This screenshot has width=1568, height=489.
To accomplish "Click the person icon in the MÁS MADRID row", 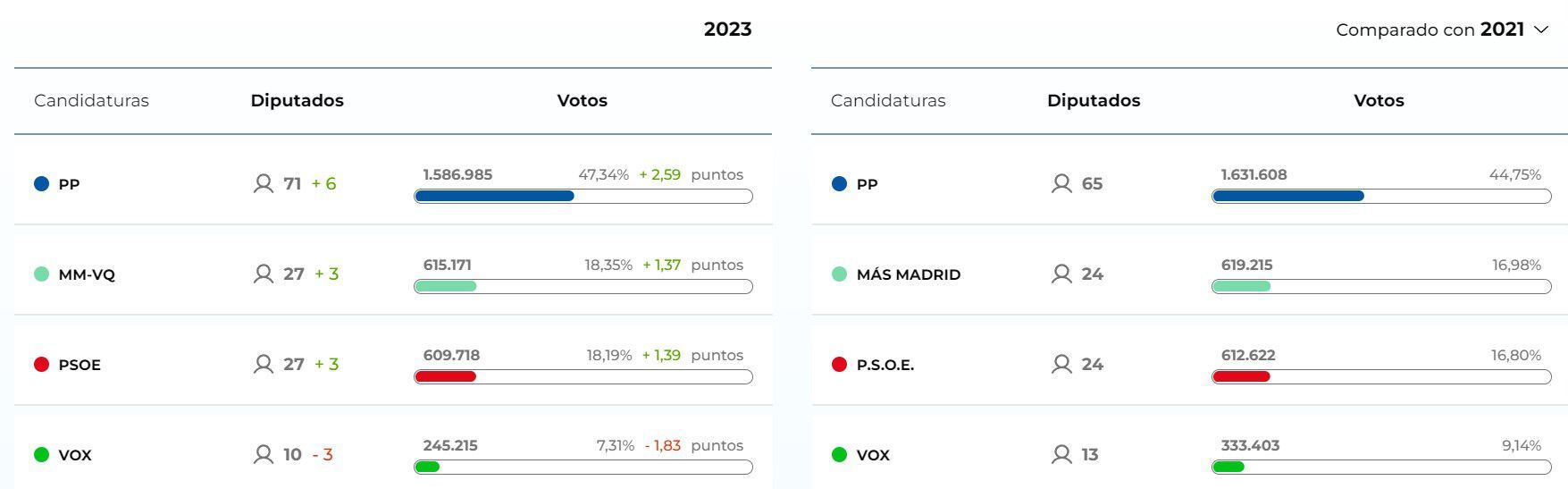I will [1061, 274].
